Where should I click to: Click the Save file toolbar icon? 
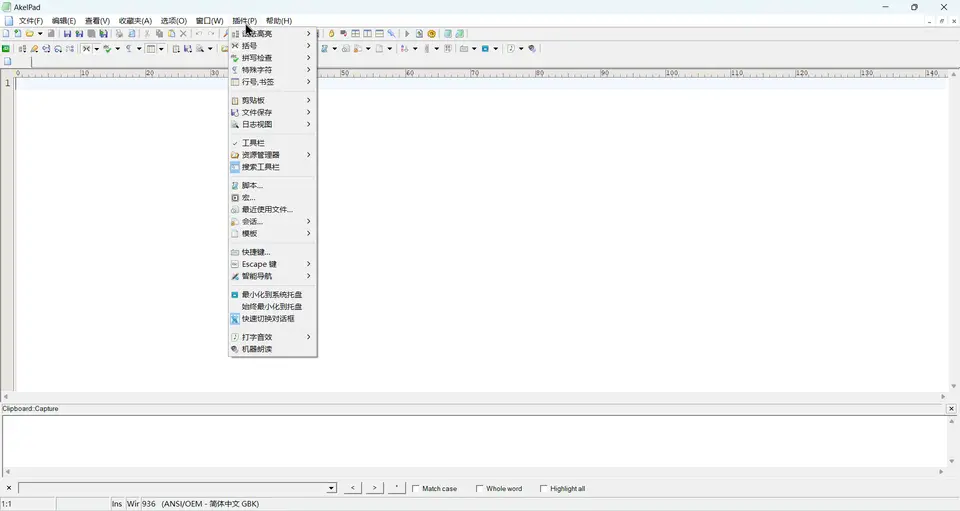67,34
